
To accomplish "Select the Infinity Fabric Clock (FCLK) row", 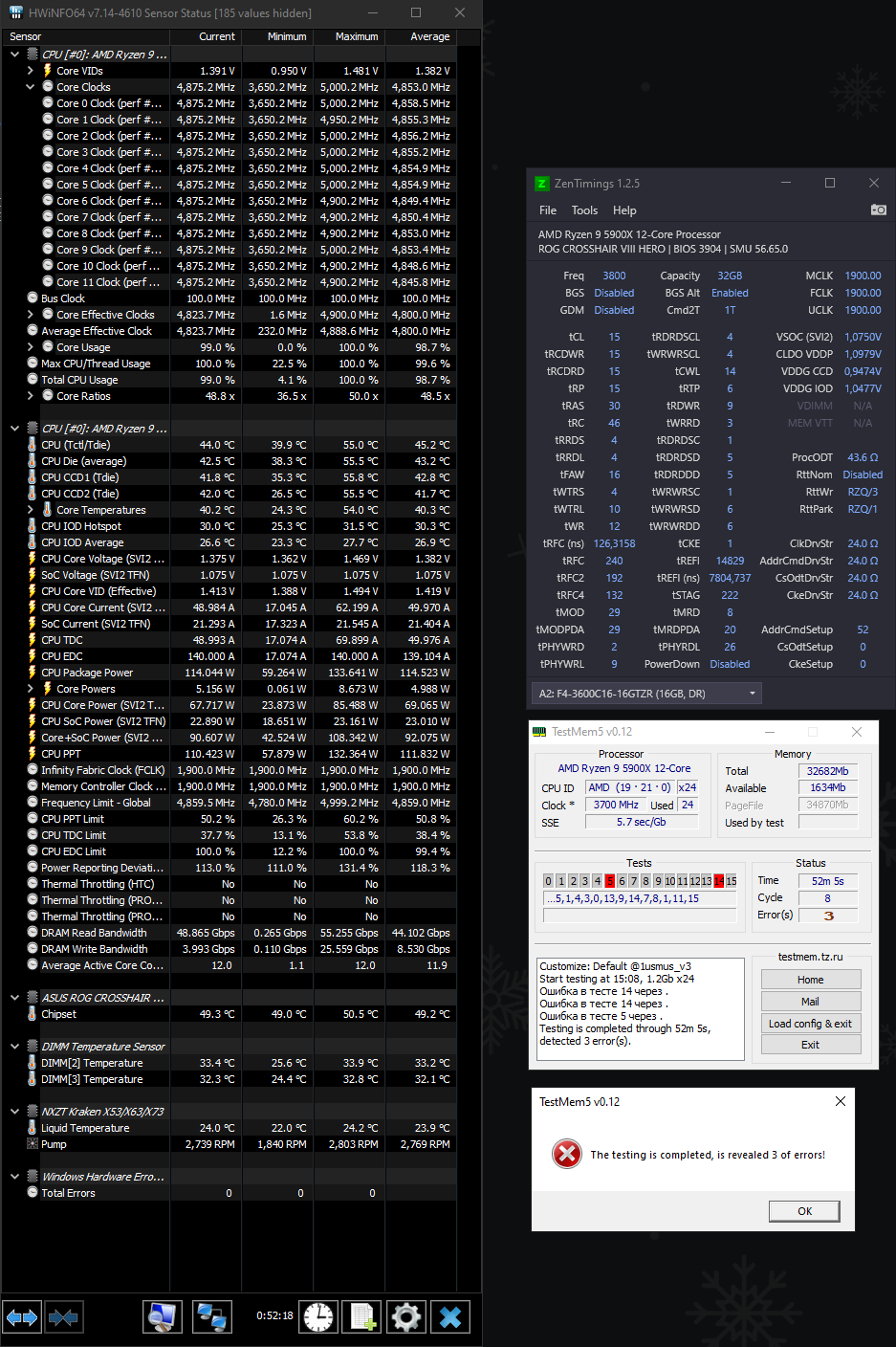I will tap(228, 770).
